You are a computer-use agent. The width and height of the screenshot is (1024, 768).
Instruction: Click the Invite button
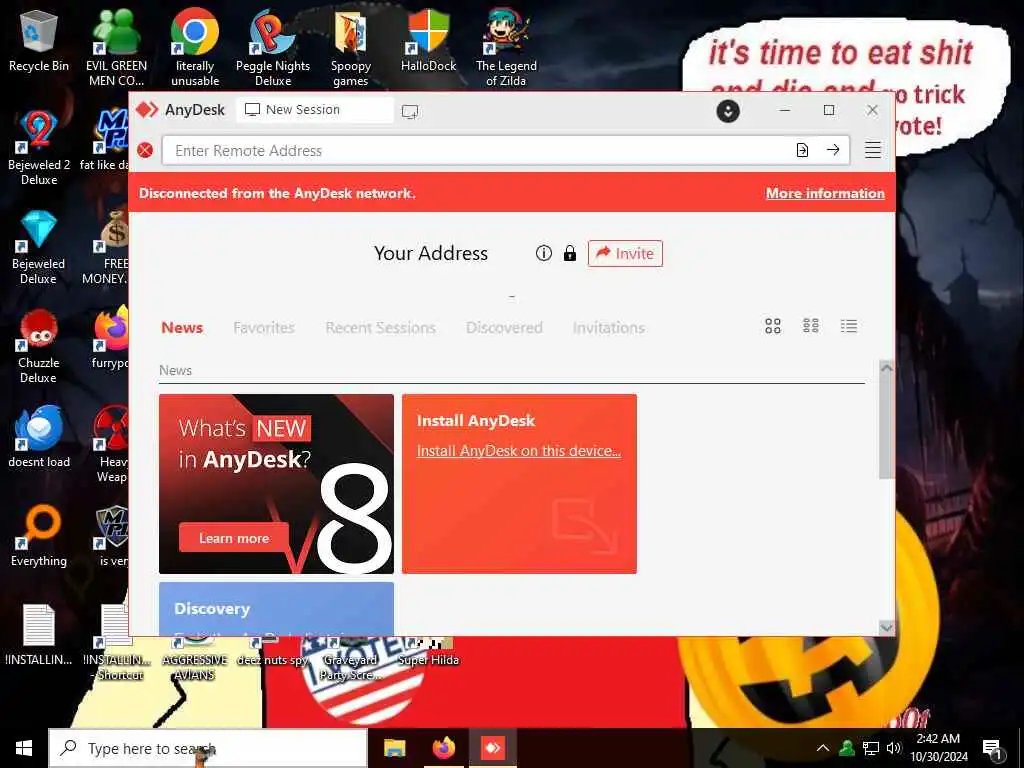tap(625, 253)
